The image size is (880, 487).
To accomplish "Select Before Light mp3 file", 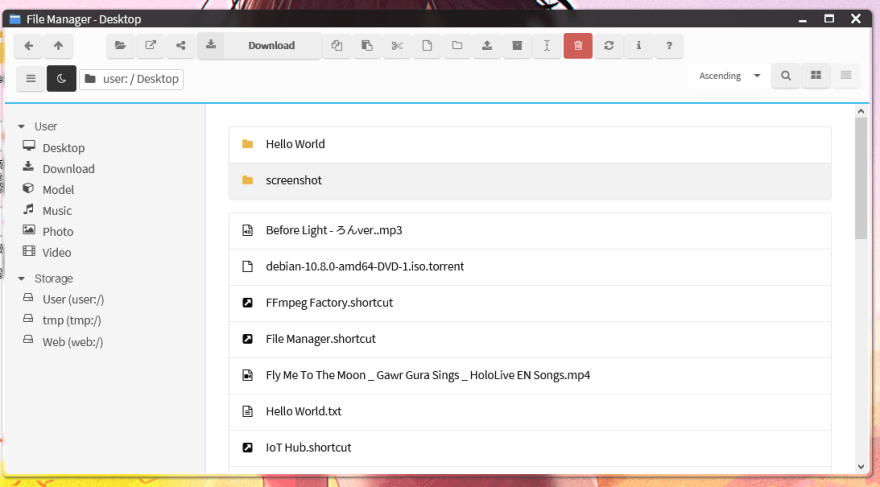I will coord(530,231).
